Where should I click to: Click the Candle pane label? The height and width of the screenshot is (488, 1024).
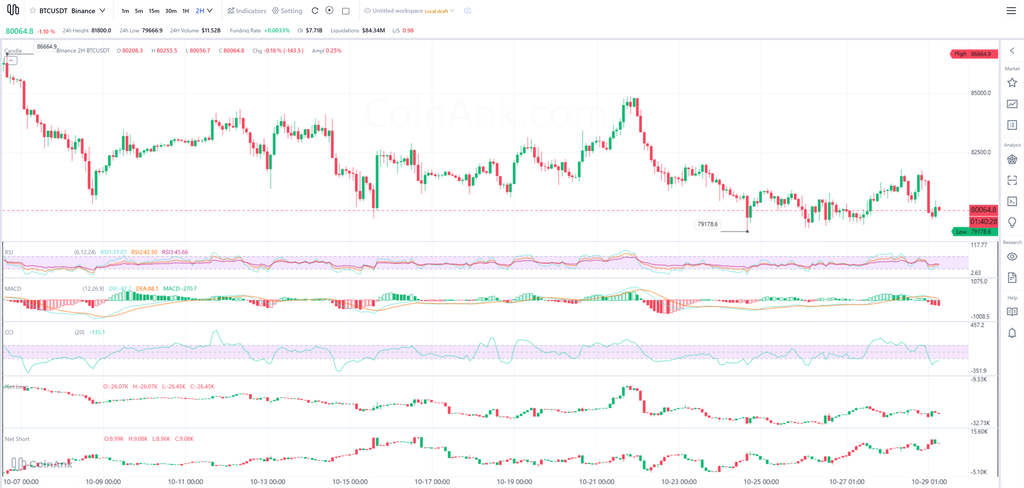pyautogui.click(x=13, y=50)
